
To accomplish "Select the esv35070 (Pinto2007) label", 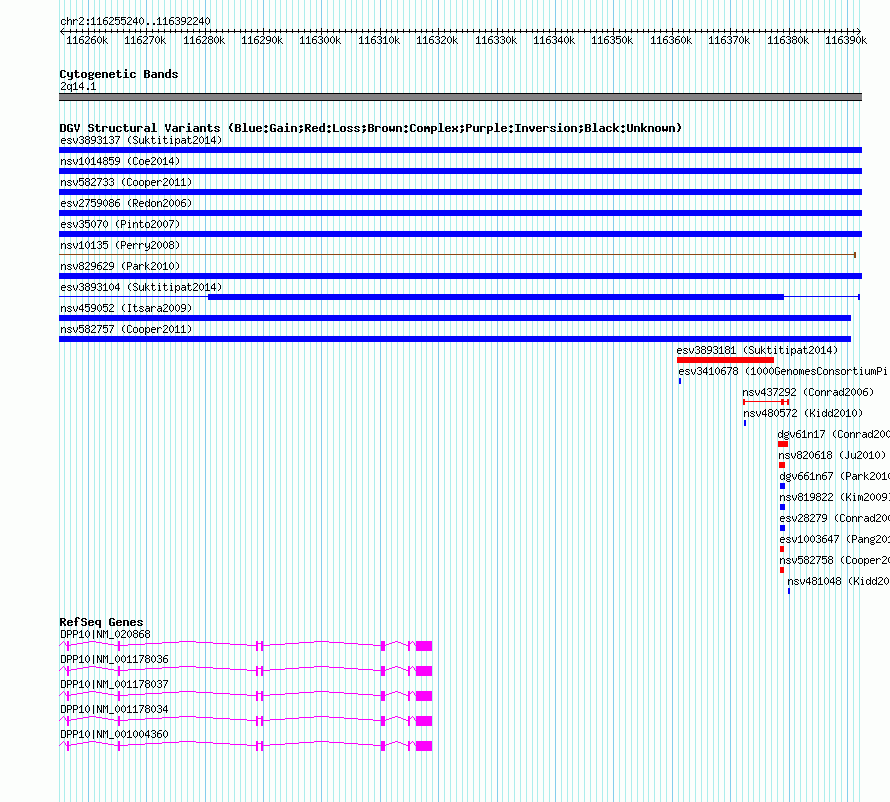I will pyautogui.click(x=120, y=224).
